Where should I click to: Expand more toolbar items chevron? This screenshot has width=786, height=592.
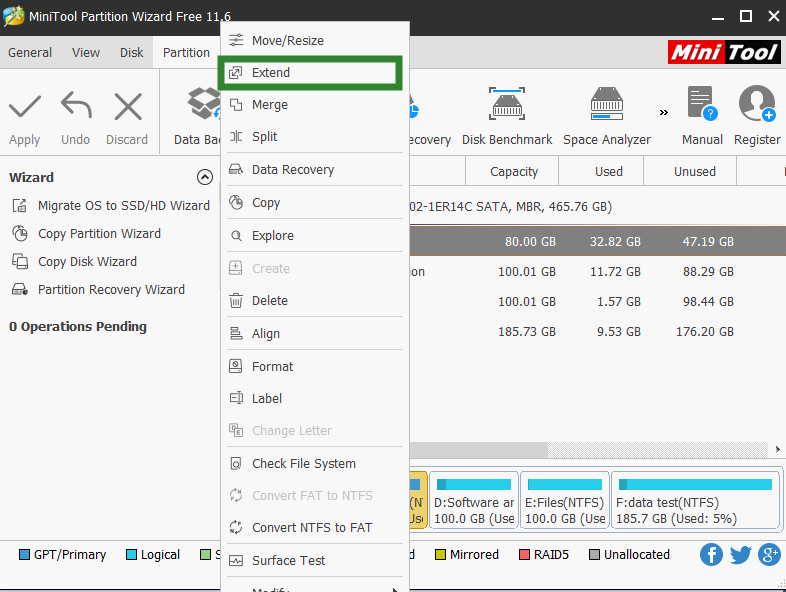point(664,112)
